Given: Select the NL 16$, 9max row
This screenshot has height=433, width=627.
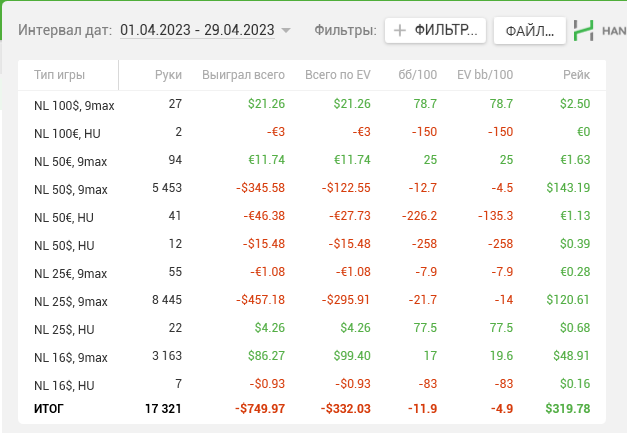Looking at the screenshot, I should pos(70,357).
